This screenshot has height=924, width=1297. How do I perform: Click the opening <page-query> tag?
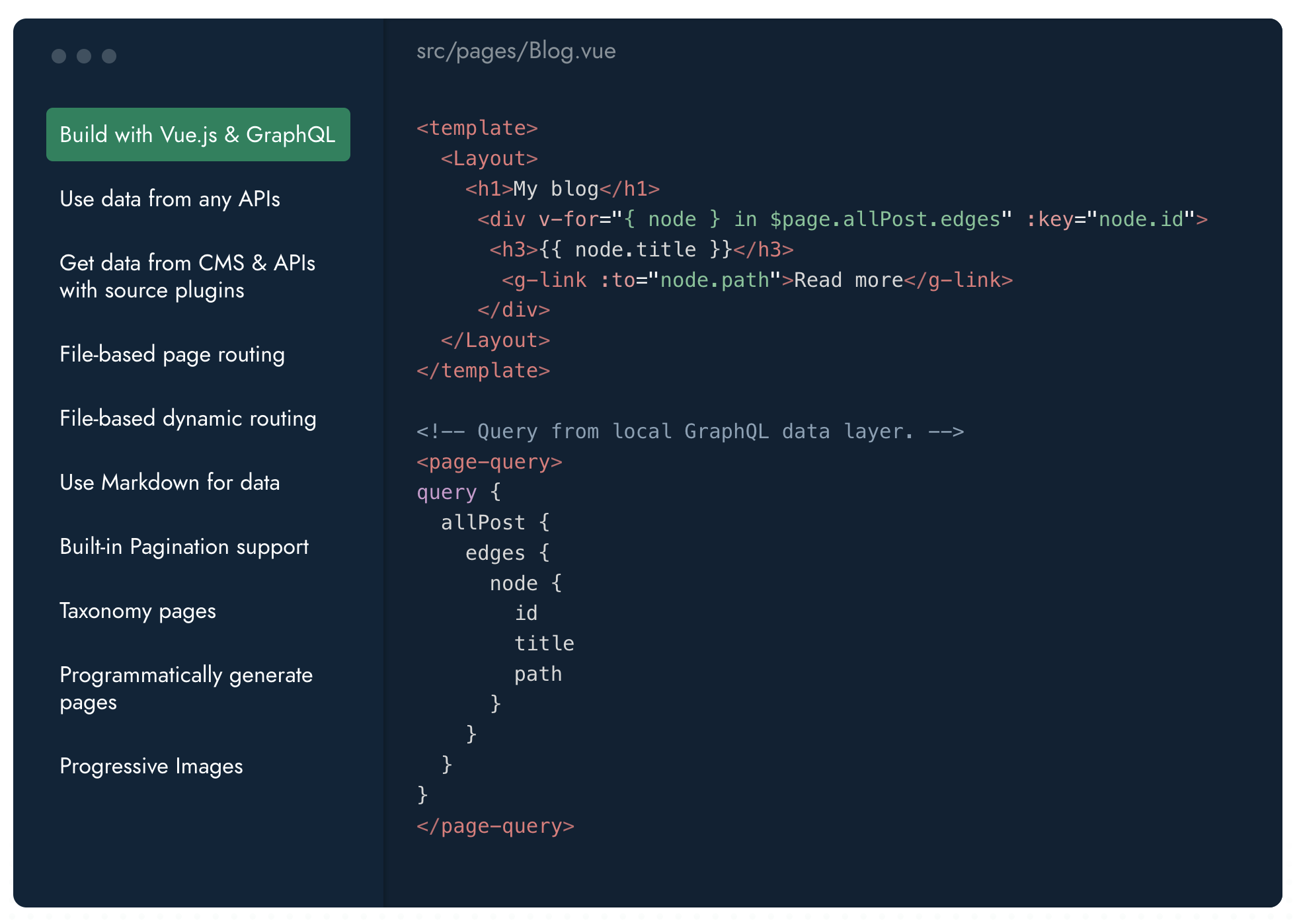coord(489,461)
